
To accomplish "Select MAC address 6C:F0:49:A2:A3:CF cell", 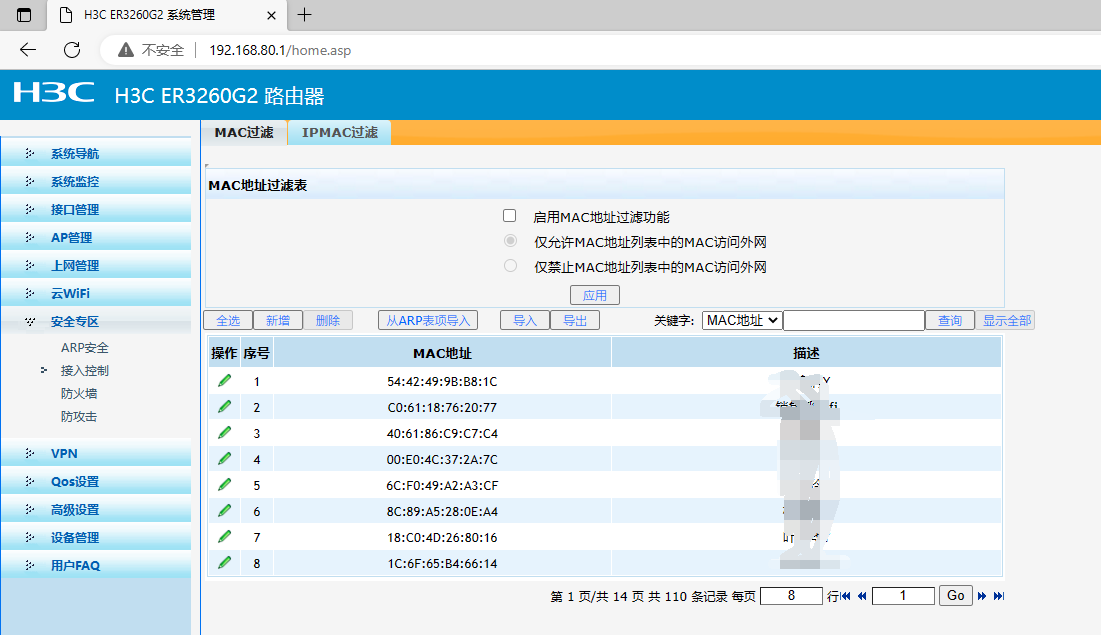I will [442, 485].
